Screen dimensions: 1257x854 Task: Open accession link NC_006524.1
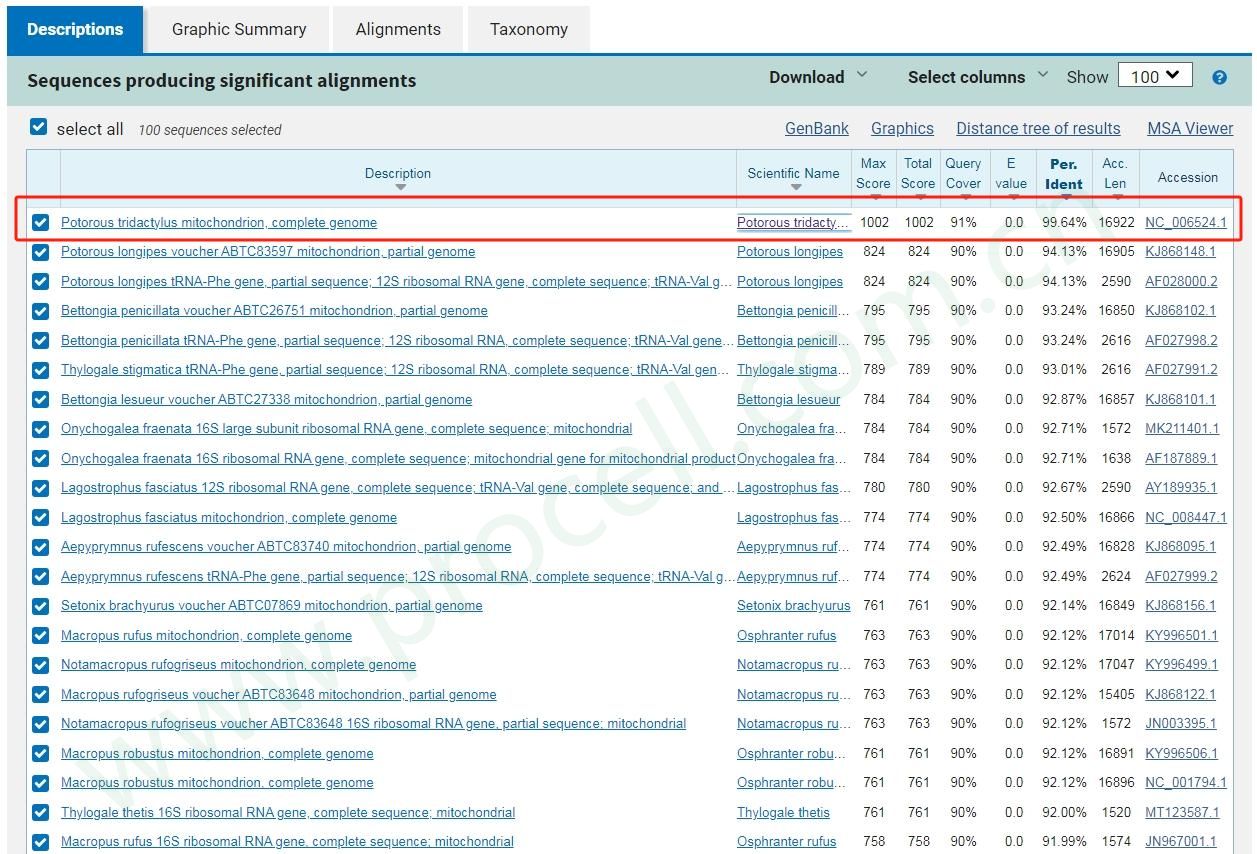tap(1186, 223)
